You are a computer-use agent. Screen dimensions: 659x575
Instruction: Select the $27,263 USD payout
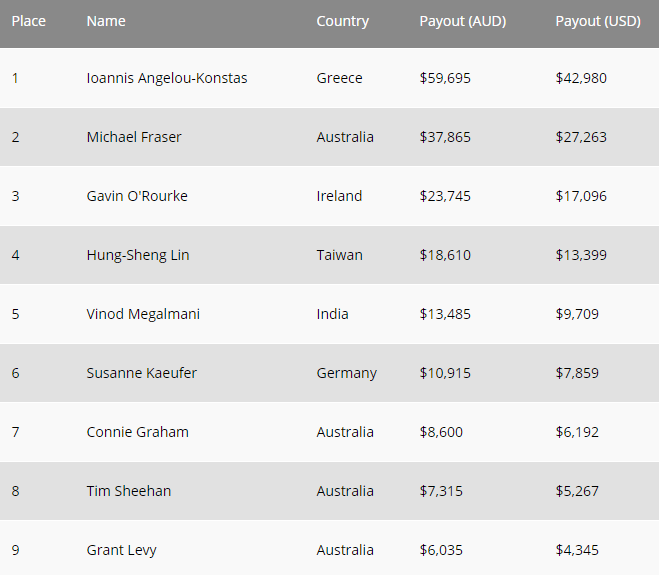pyautogui.click(x=581, y=137)
